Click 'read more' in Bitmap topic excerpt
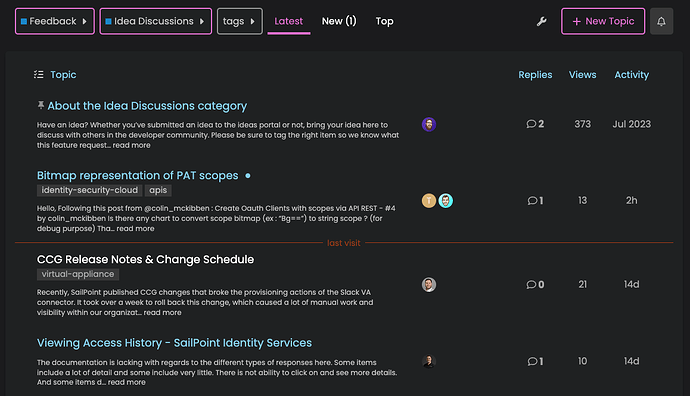 point(135,228)
